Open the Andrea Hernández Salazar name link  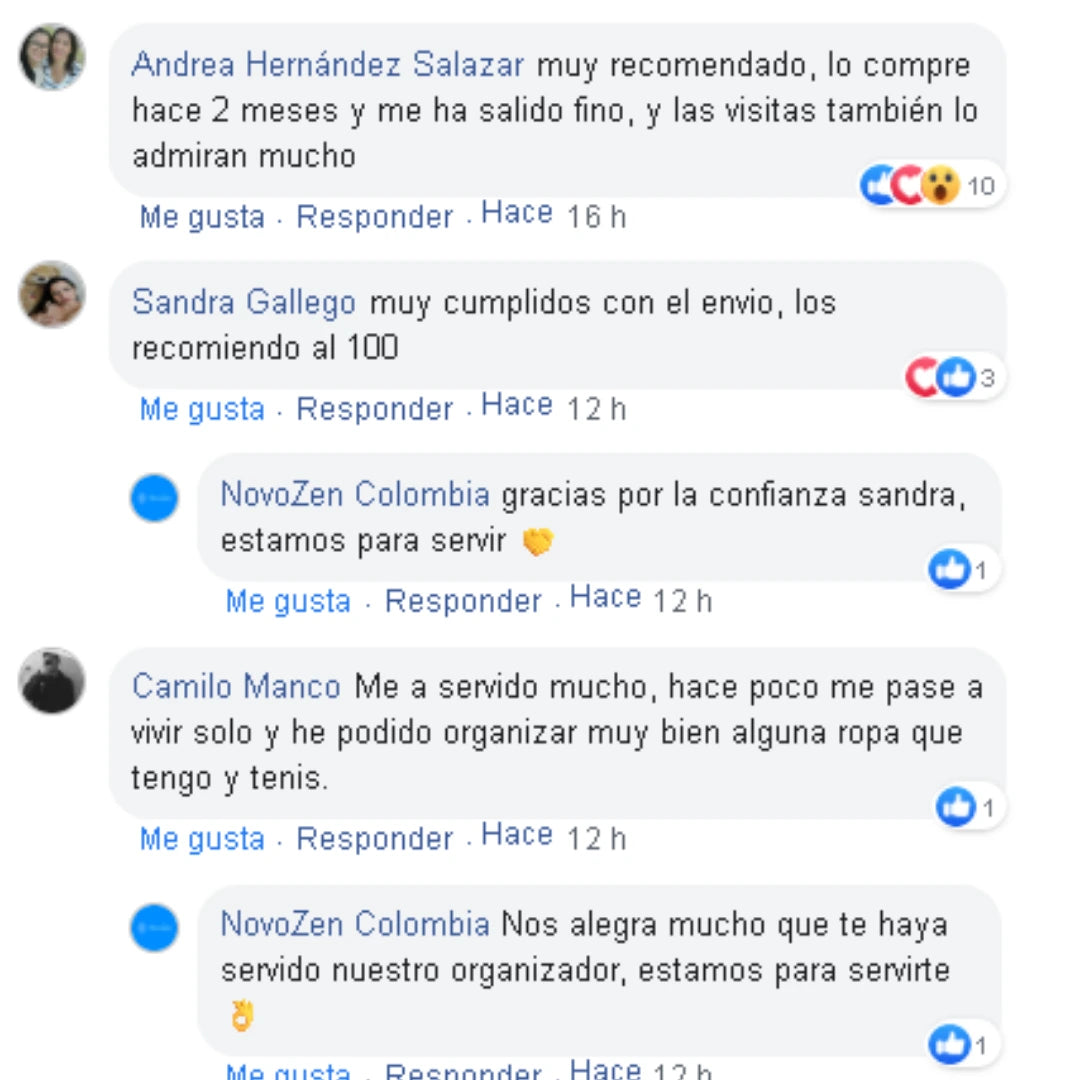[x=328, y=65]
